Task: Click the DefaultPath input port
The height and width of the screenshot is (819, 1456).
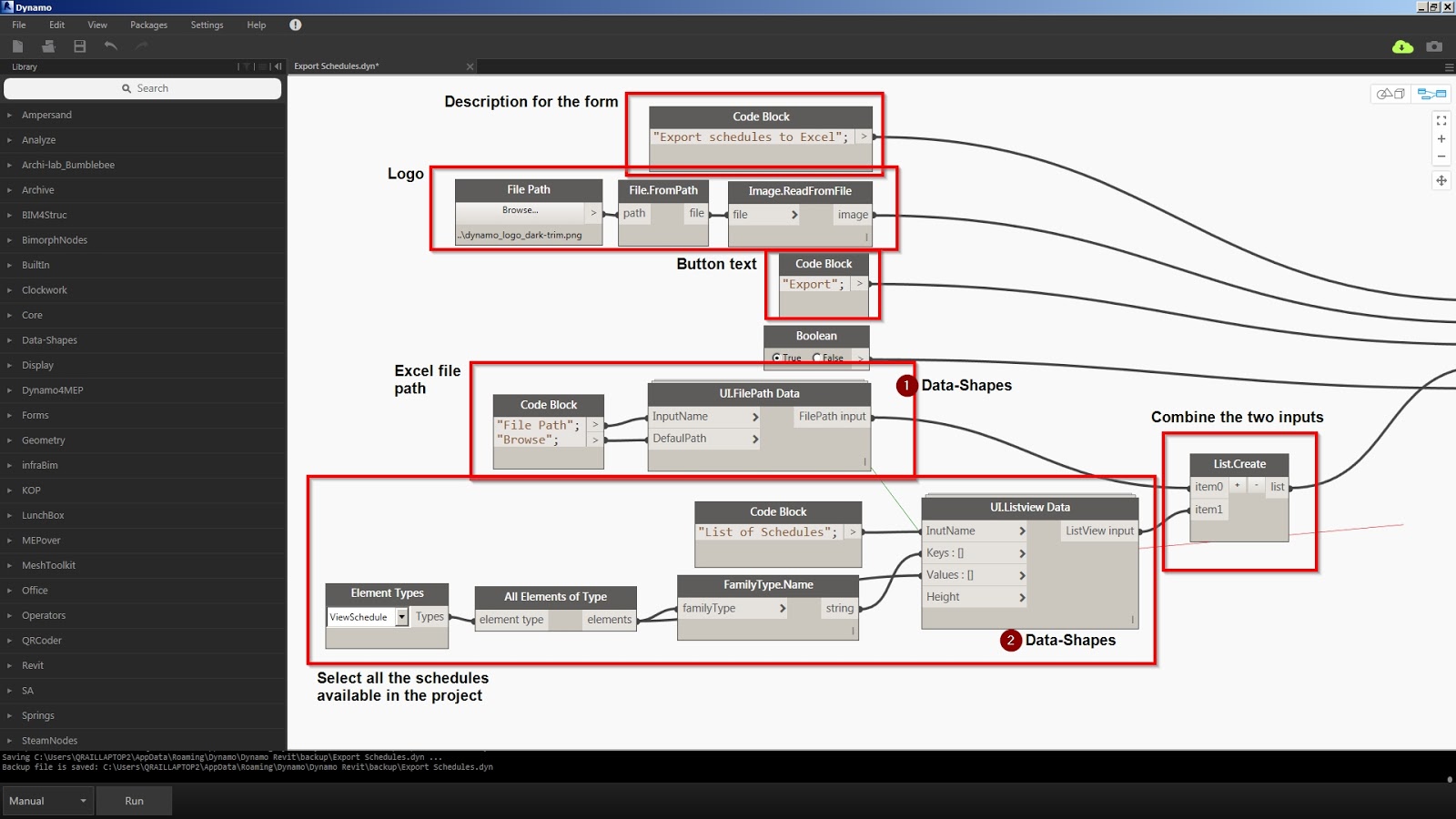Action: pyautogui.click(x=704, y=439)
